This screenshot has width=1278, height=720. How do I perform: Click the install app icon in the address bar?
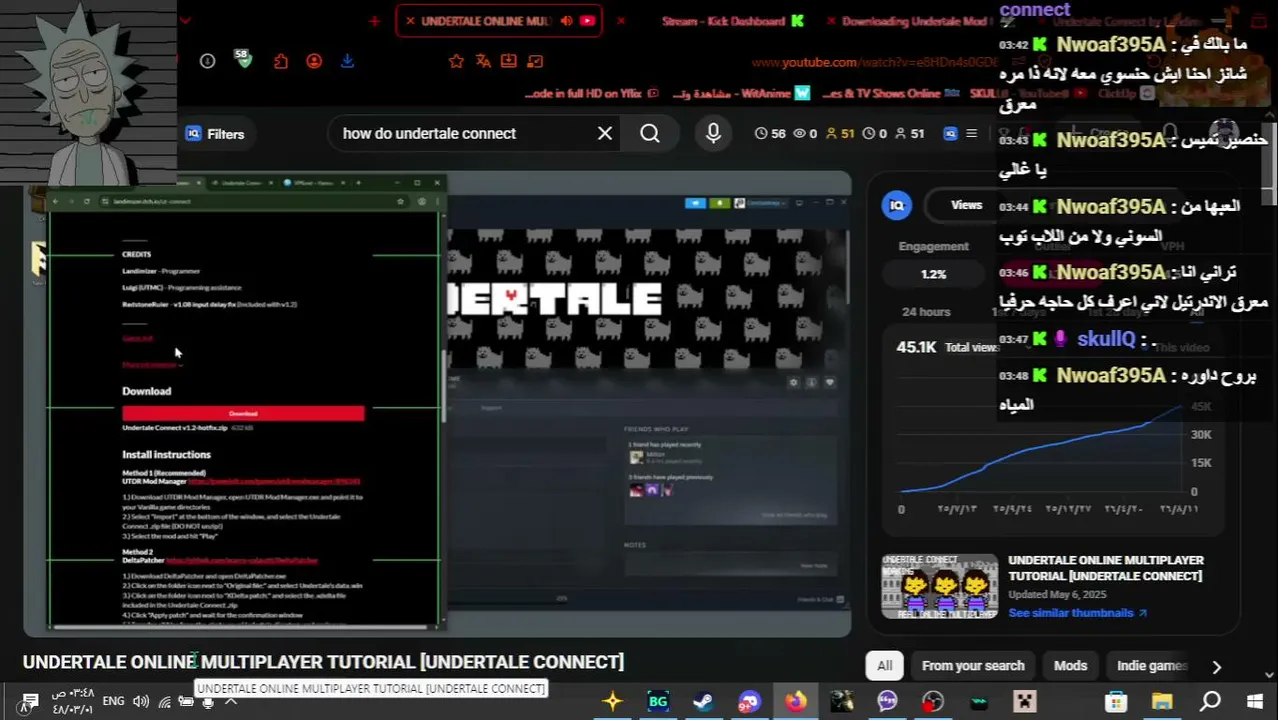509,61
